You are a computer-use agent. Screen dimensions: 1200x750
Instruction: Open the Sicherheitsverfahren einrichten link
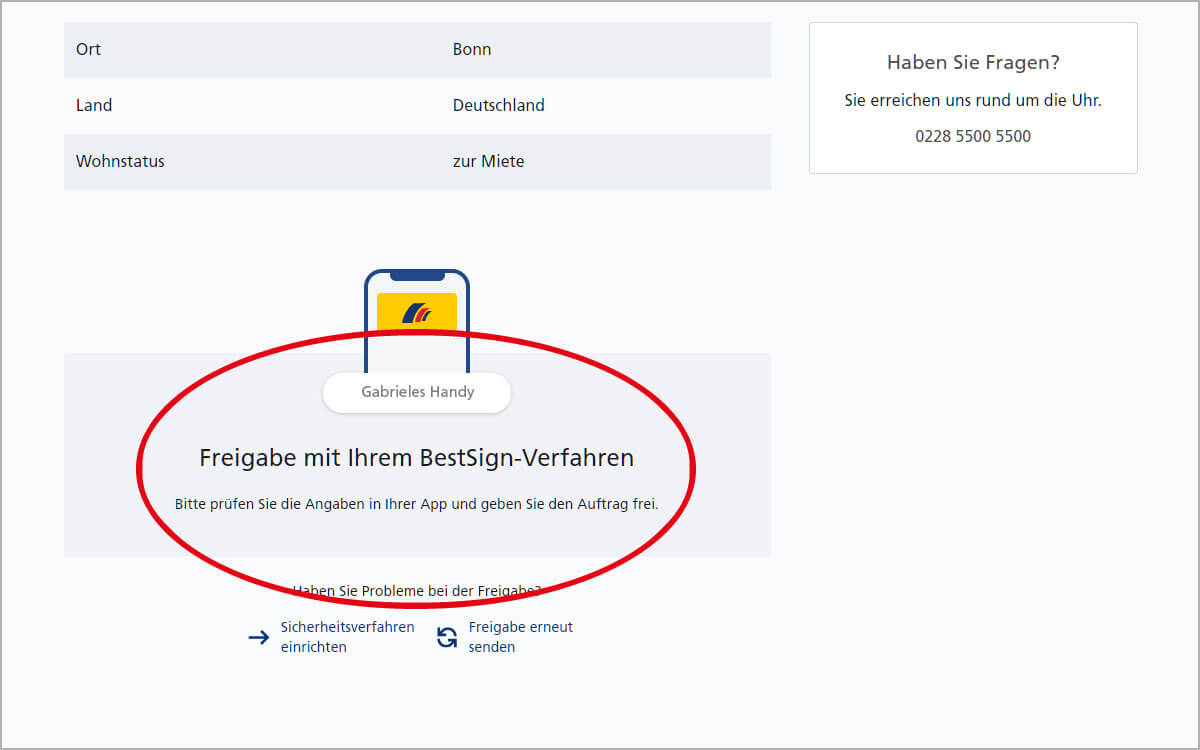click(347, 637)
